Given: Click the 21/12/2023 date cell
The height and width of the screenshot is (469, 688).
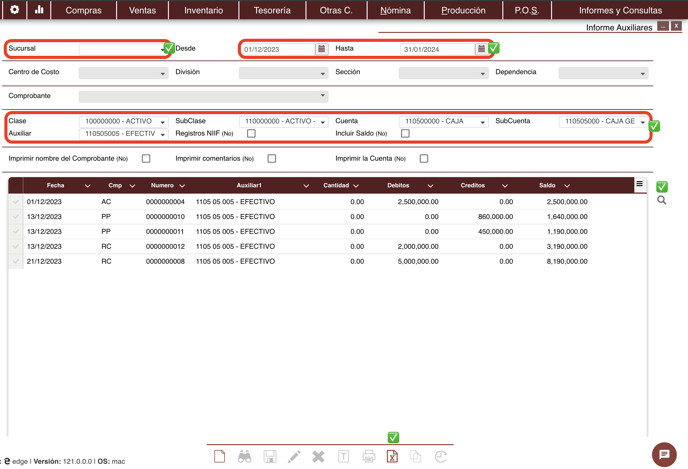Looking at the screenshot, I should pyautogui.click(x=44, y=261).
